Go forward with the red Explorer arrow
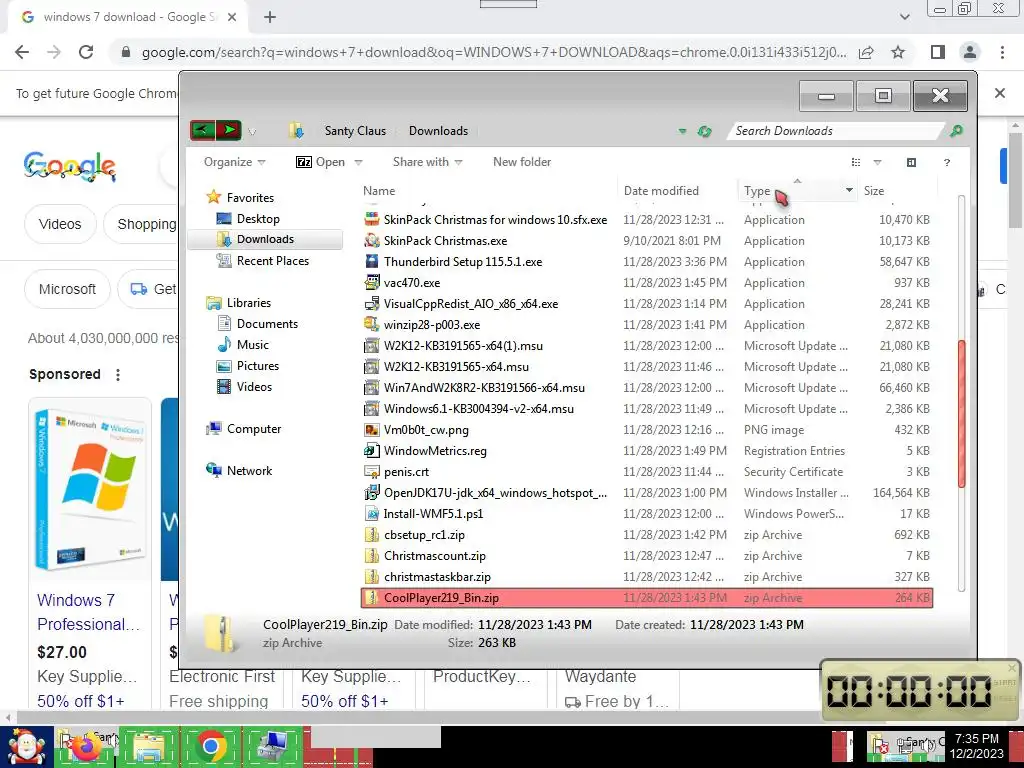 [x=229, y=131]
